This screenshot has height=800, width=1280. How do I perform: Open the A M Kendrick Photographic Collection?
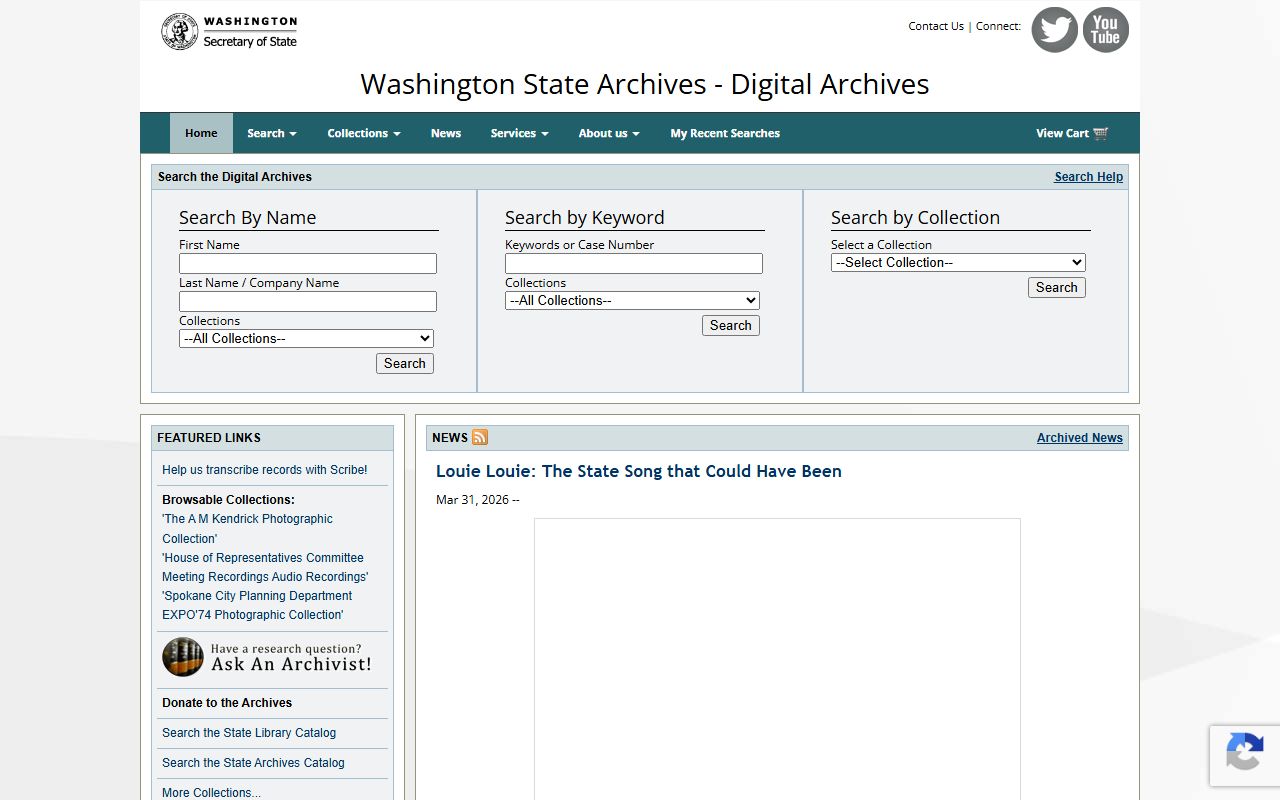pyautogui.click(x=247, y=528)
